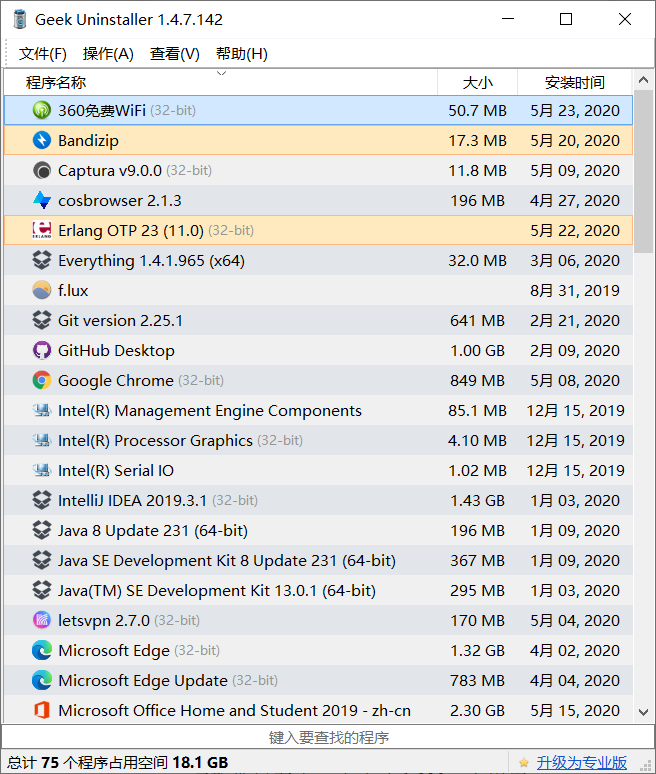This screenshot has height=774, width=656.
Task: Click the letsvpn 2.7.0 icon
Action: (42, 620)
